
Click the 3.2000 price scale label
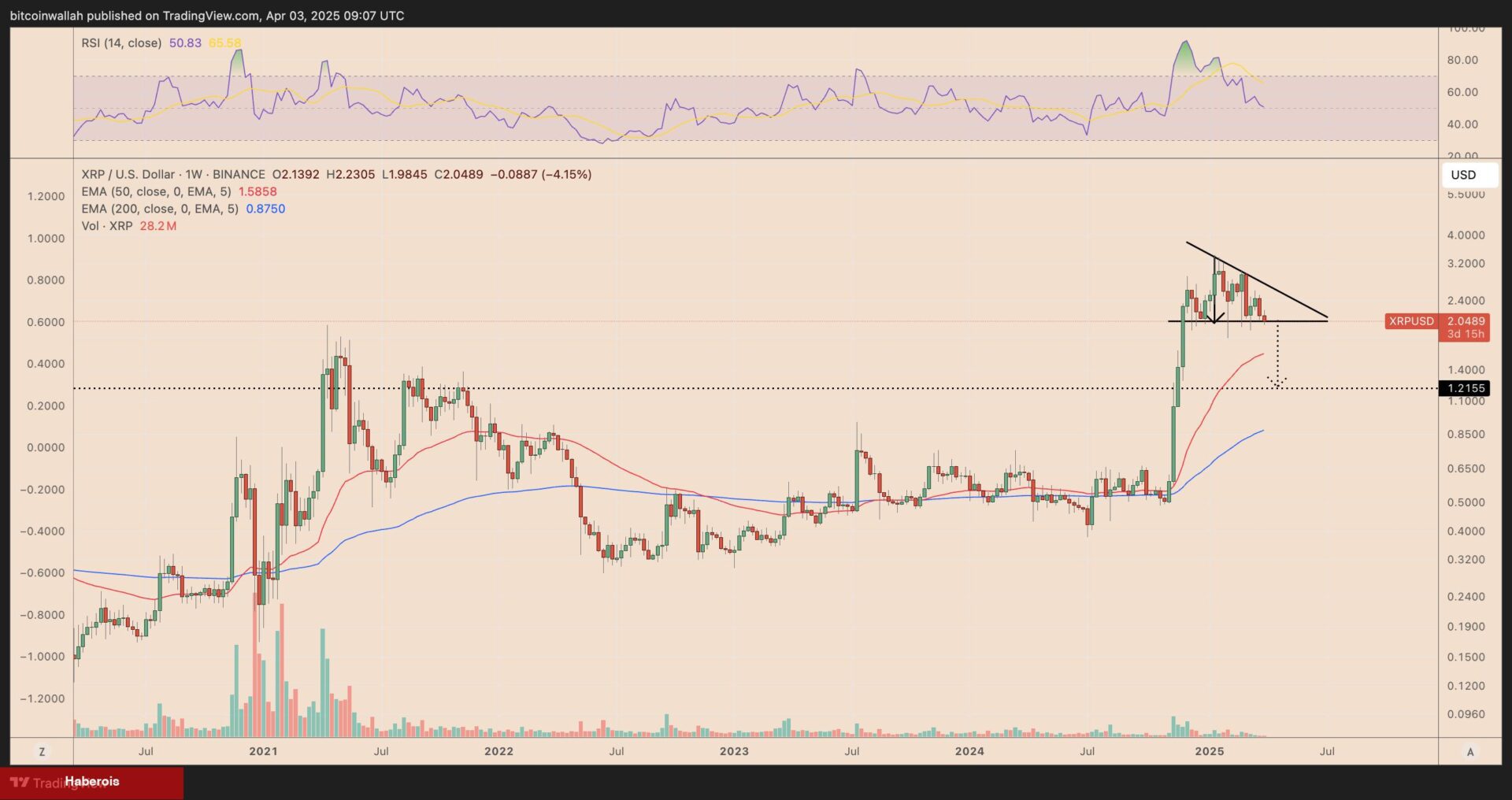point(1466,264)
